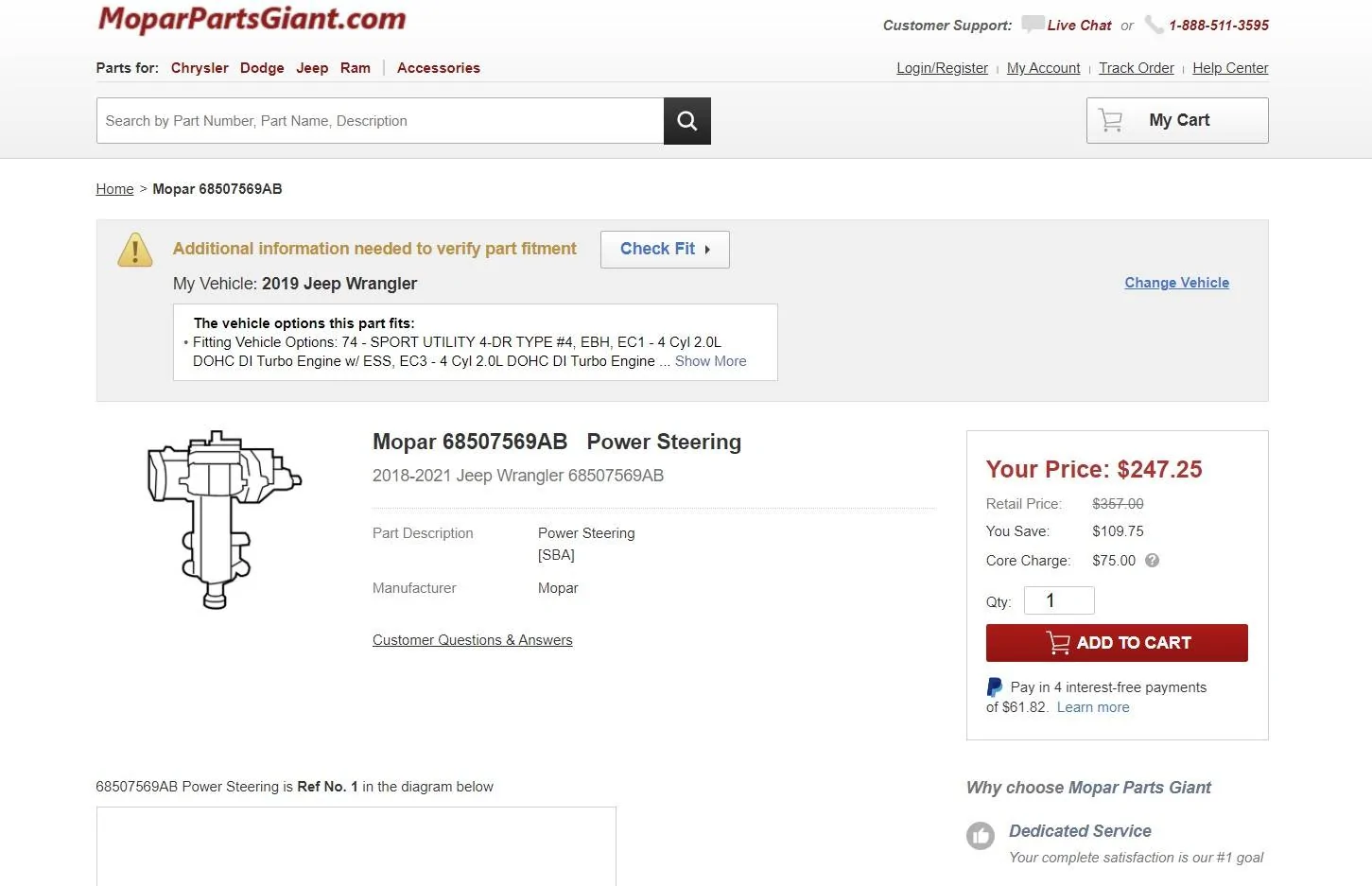Click the search magnifier button
This screenshot has height=886, width=1372.
click(687, 121)
